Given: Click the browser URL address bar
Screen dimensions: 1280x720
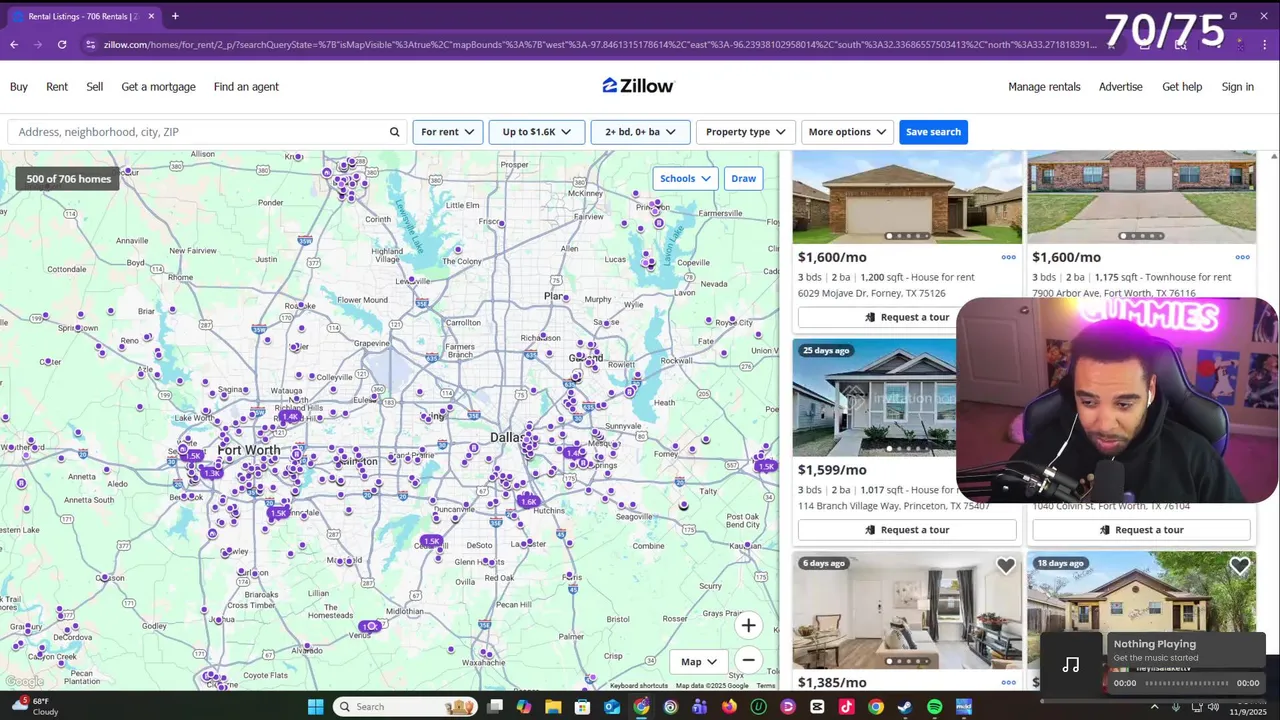Looking at the screenshot, I should (600, 44).
